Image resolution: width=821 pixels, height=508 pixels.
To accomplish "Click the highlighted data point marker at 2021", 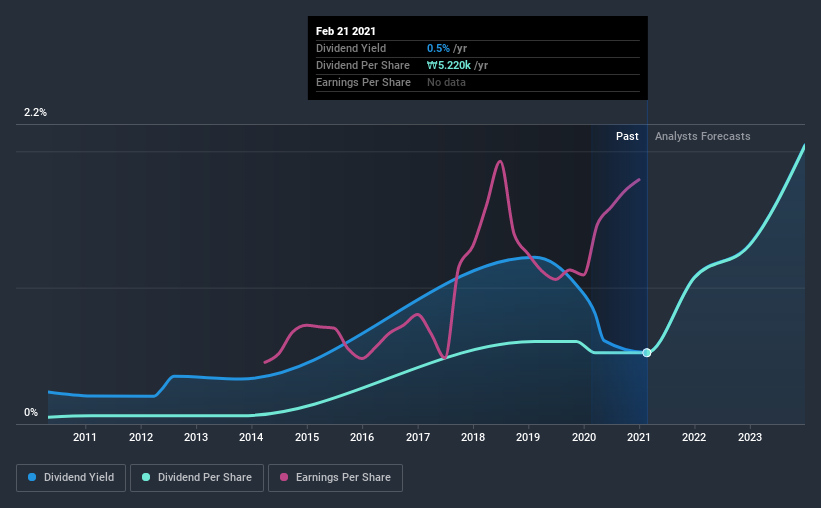I will 647,352.
